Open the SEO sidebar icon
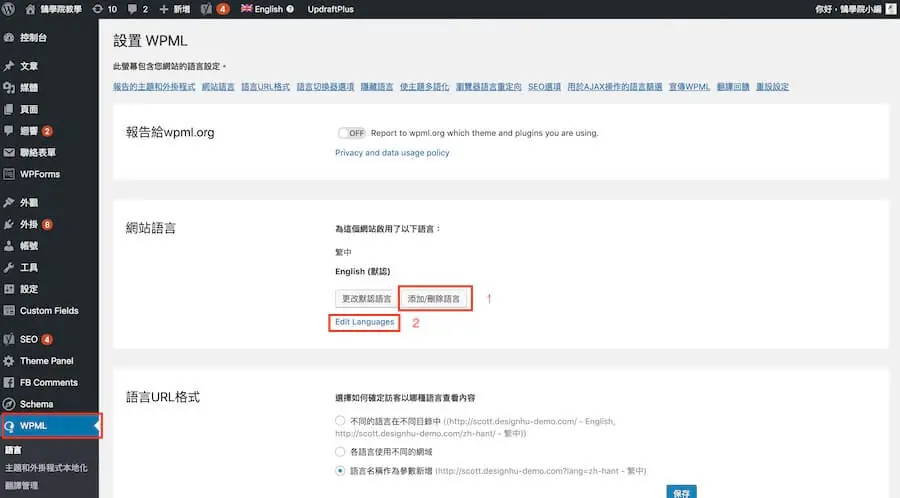 [9, 339]
